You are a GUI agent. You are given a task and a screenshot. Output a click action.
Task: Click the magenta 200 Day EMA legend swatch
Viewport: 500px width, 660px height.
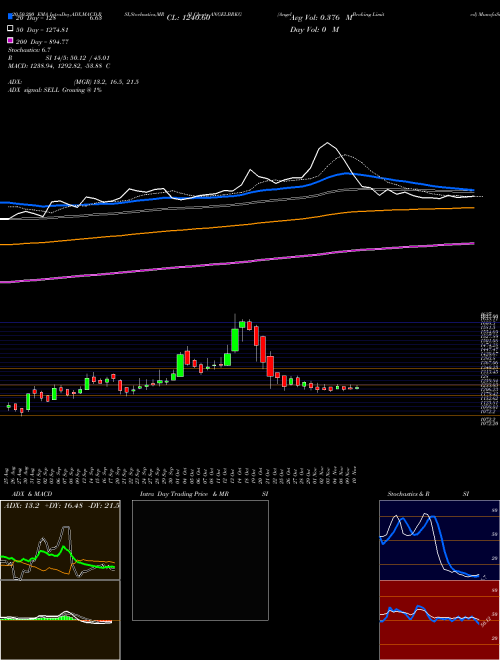pyautogui.click(x=10, y=41)
